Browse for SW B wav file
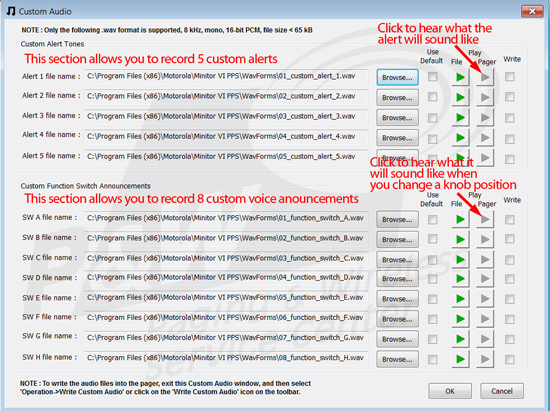This screenshot has height=411, width=550. 397,240
